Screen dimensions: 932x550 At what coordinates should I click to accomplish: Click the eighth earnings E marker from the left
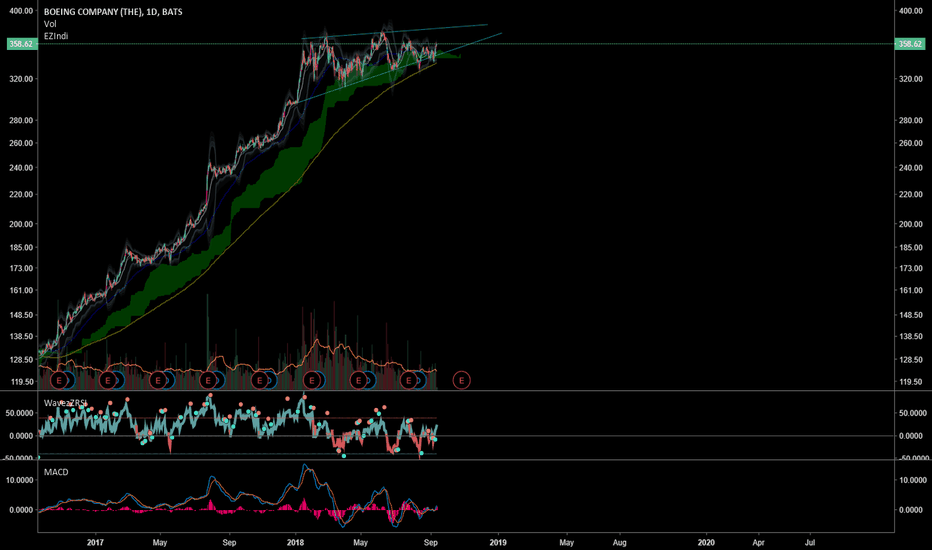coord(408,380)
